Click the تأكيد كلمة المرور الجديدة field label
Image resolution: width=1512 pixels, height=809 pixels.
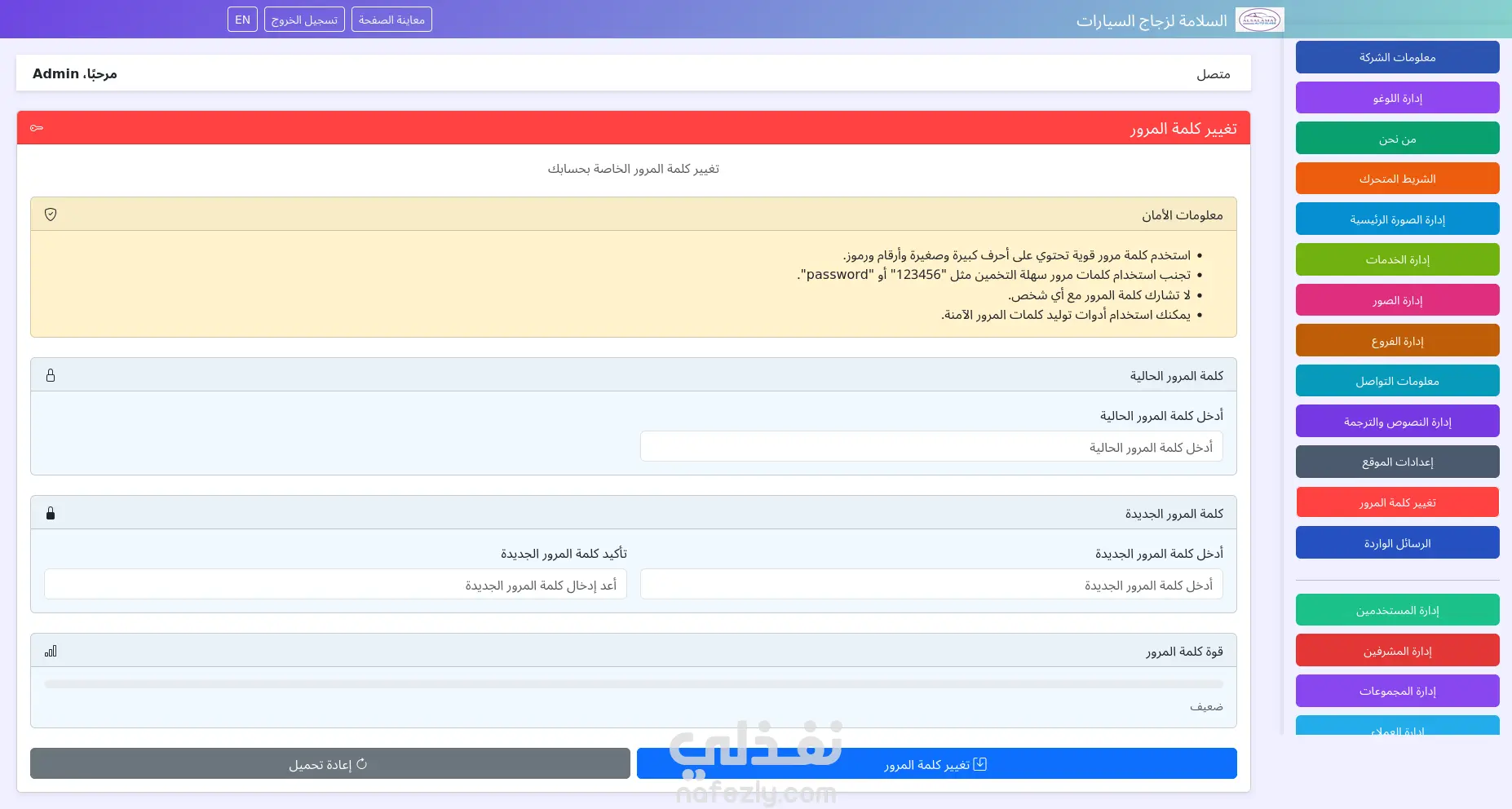(x=564, y=553)
